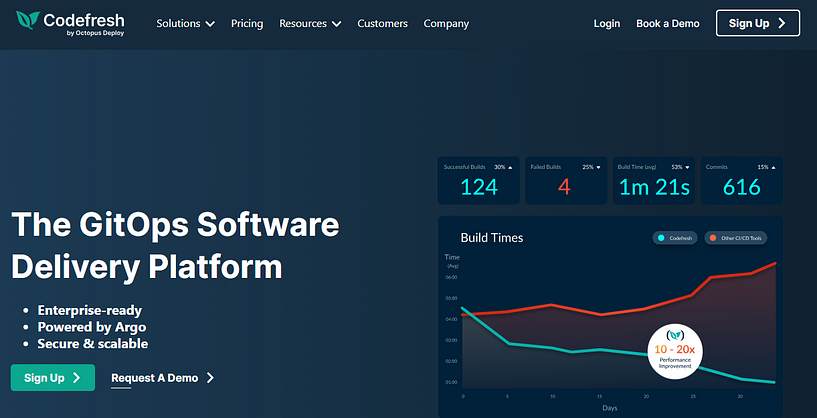Click the Login link
The image size is (817, 418).
[x=607, y=23]
